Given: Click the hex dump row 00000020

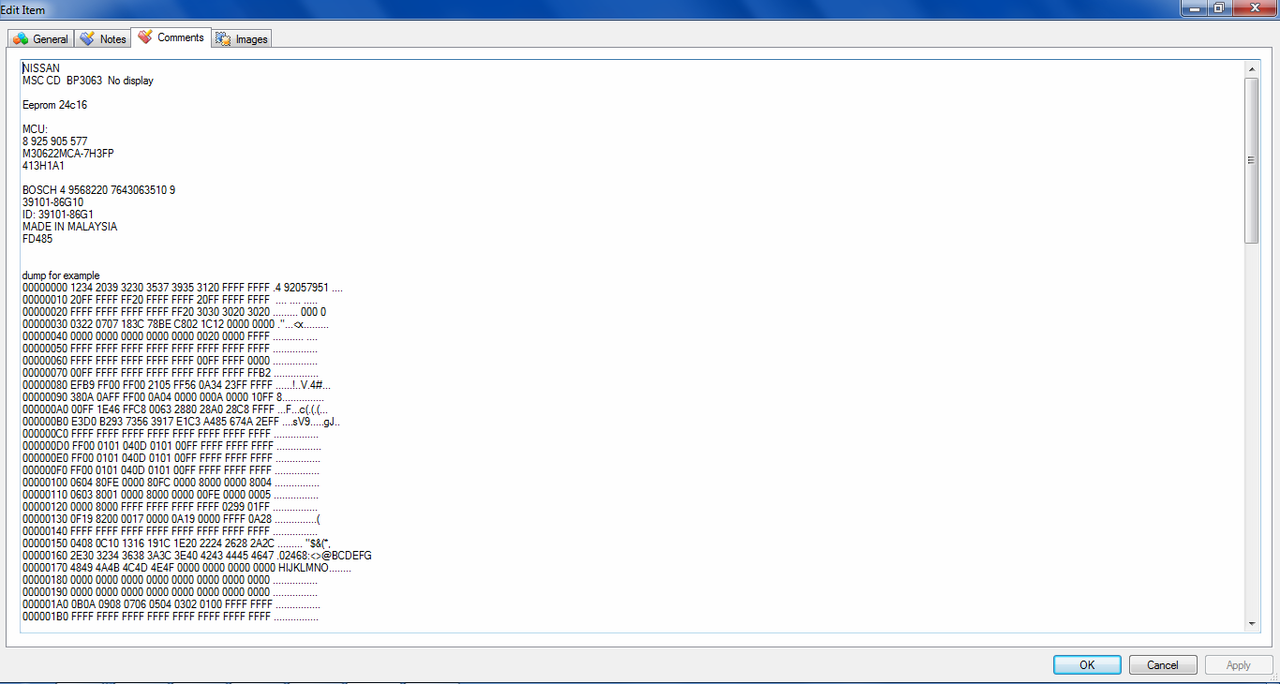Looking at the screenshot, I should point(174,312).
